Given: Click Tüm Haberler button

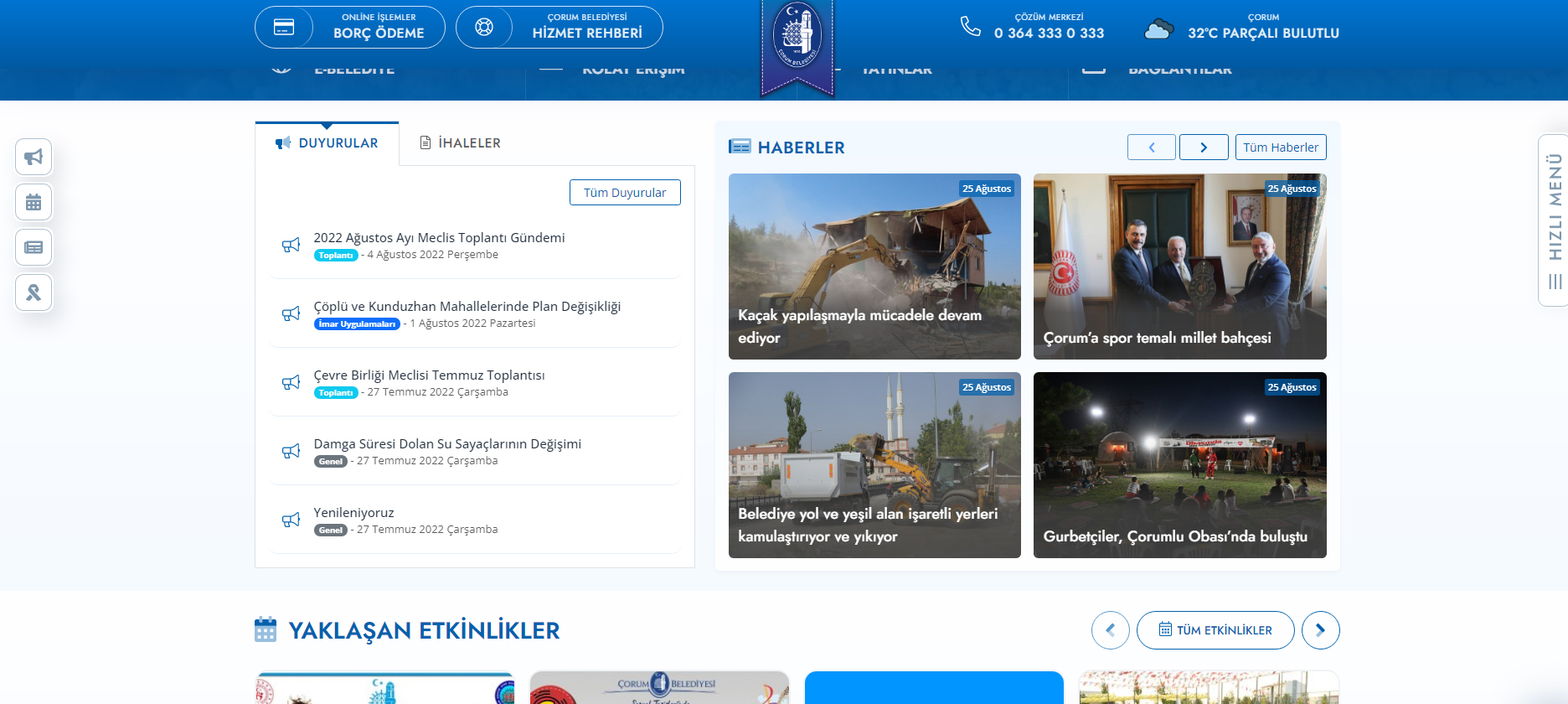Looking at the screenshot, I should (1281, 148).
